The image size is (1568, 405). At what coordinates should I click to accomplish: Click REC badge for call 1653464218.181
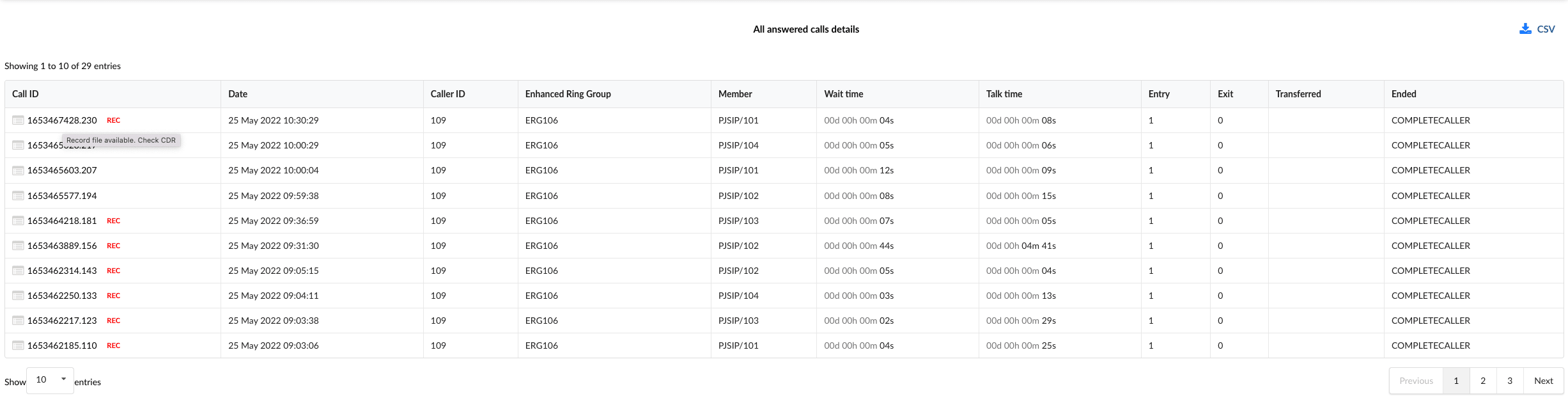pos(113,221)
